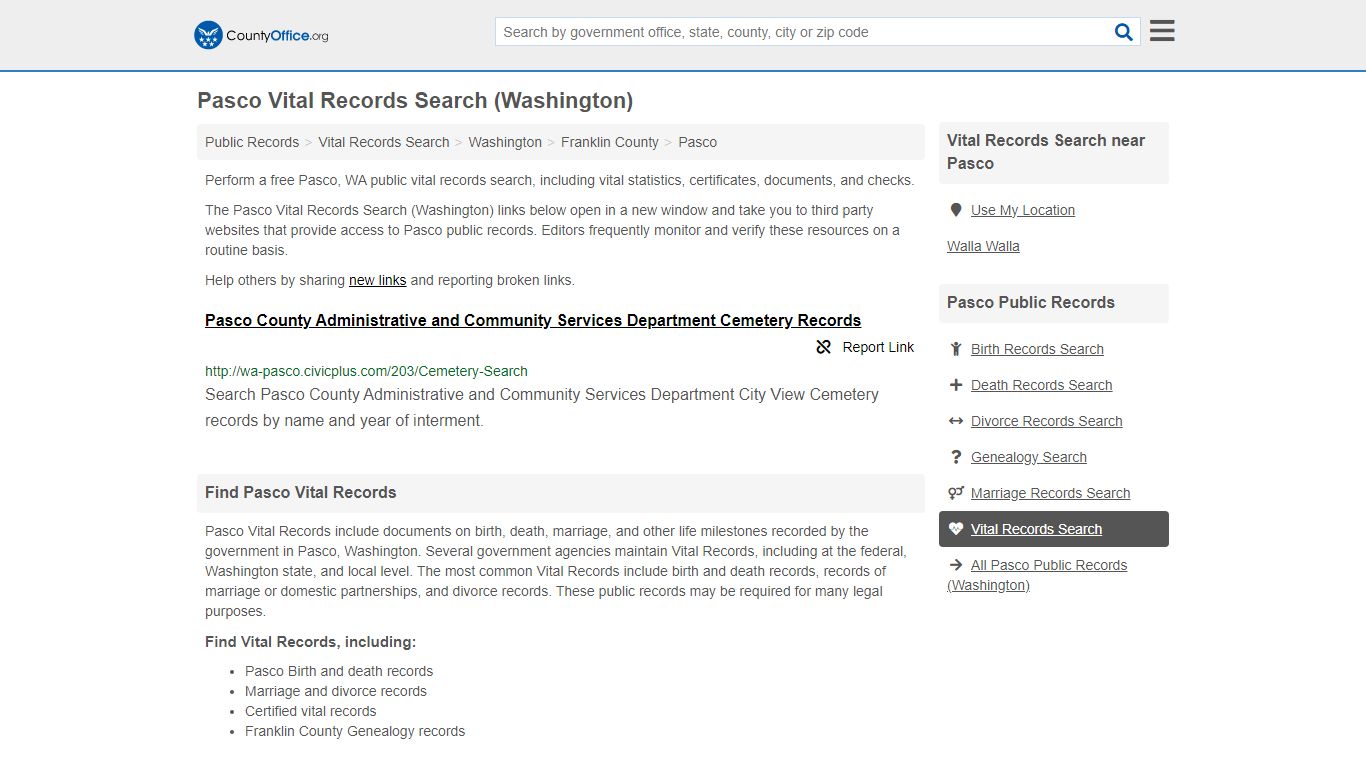This screenshot has width=1366, height=768.
Task: Click the location pin icon
Action: pyautogui.click(x=956, y=210)
